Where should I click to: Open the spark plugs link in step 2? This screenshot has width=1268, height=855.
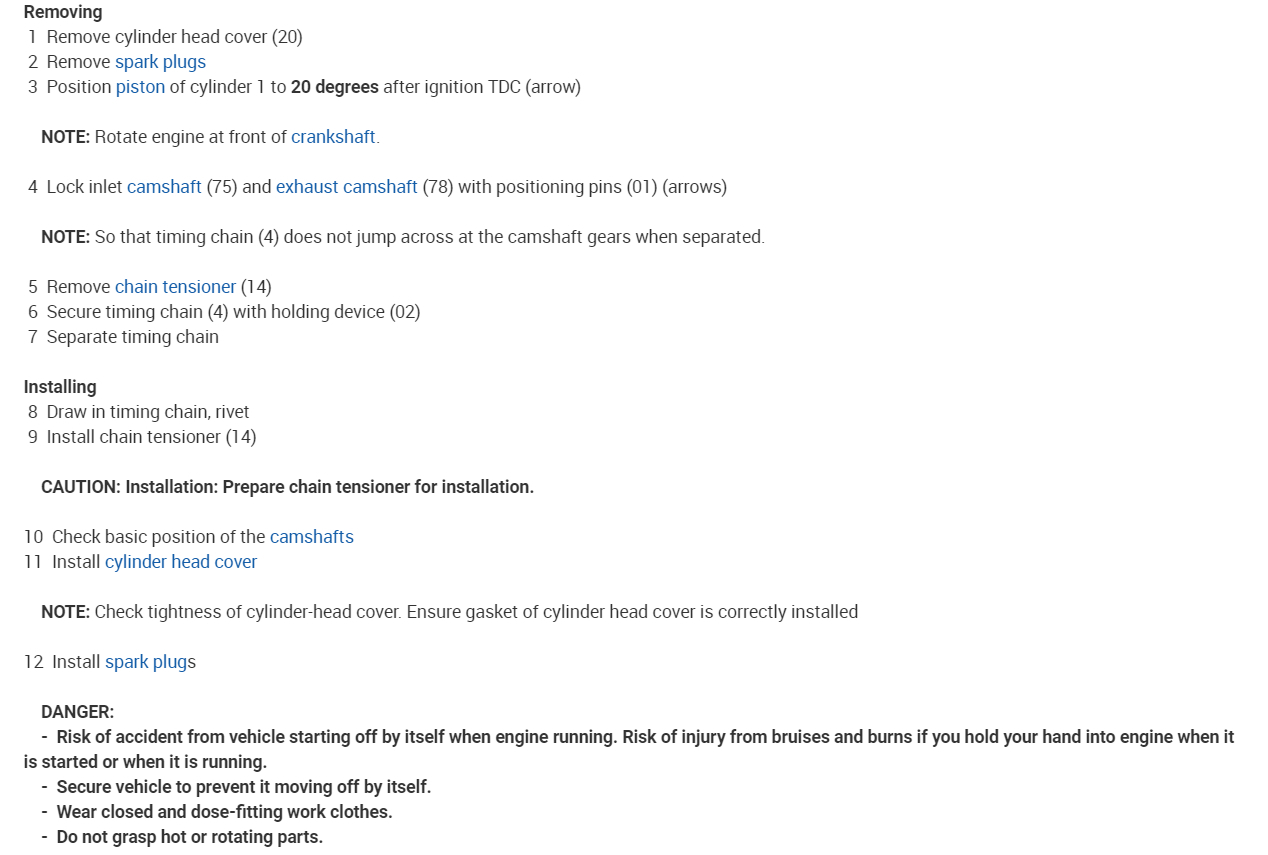point(160,62)
